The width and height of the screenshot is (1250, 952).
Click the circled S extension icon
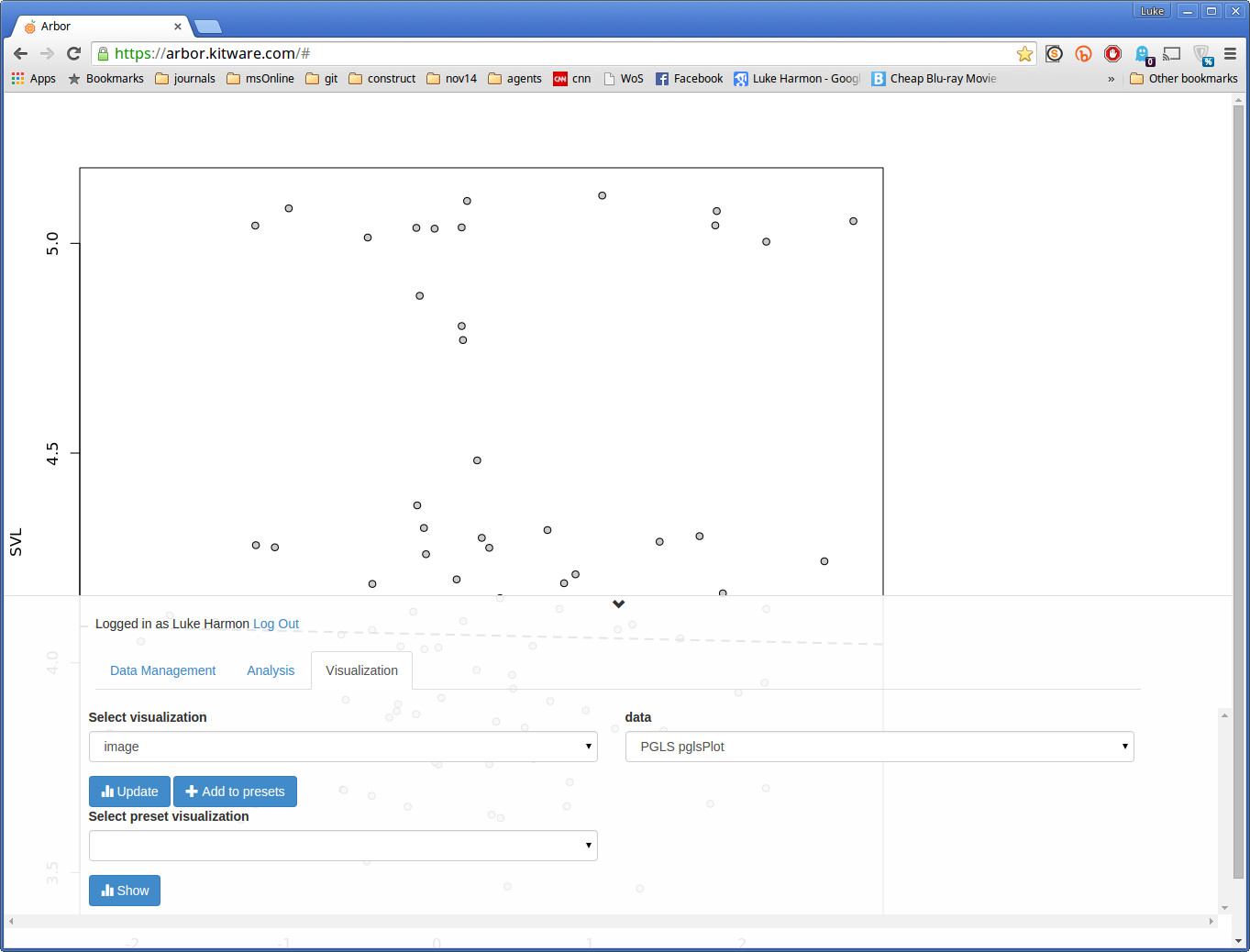point(1054,54)
